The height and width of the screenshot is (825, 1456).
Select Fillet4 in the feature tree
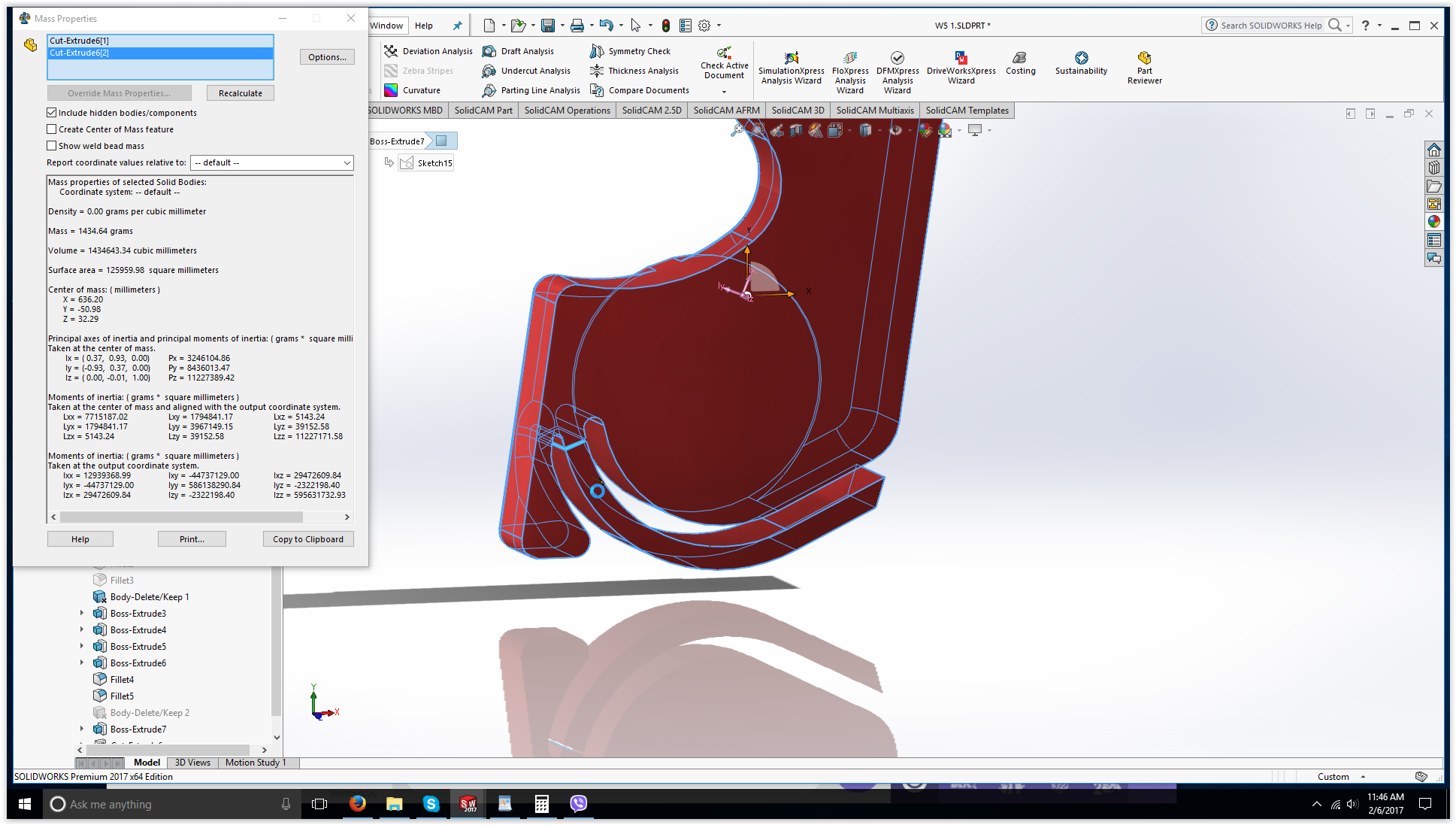pos(122,679)
